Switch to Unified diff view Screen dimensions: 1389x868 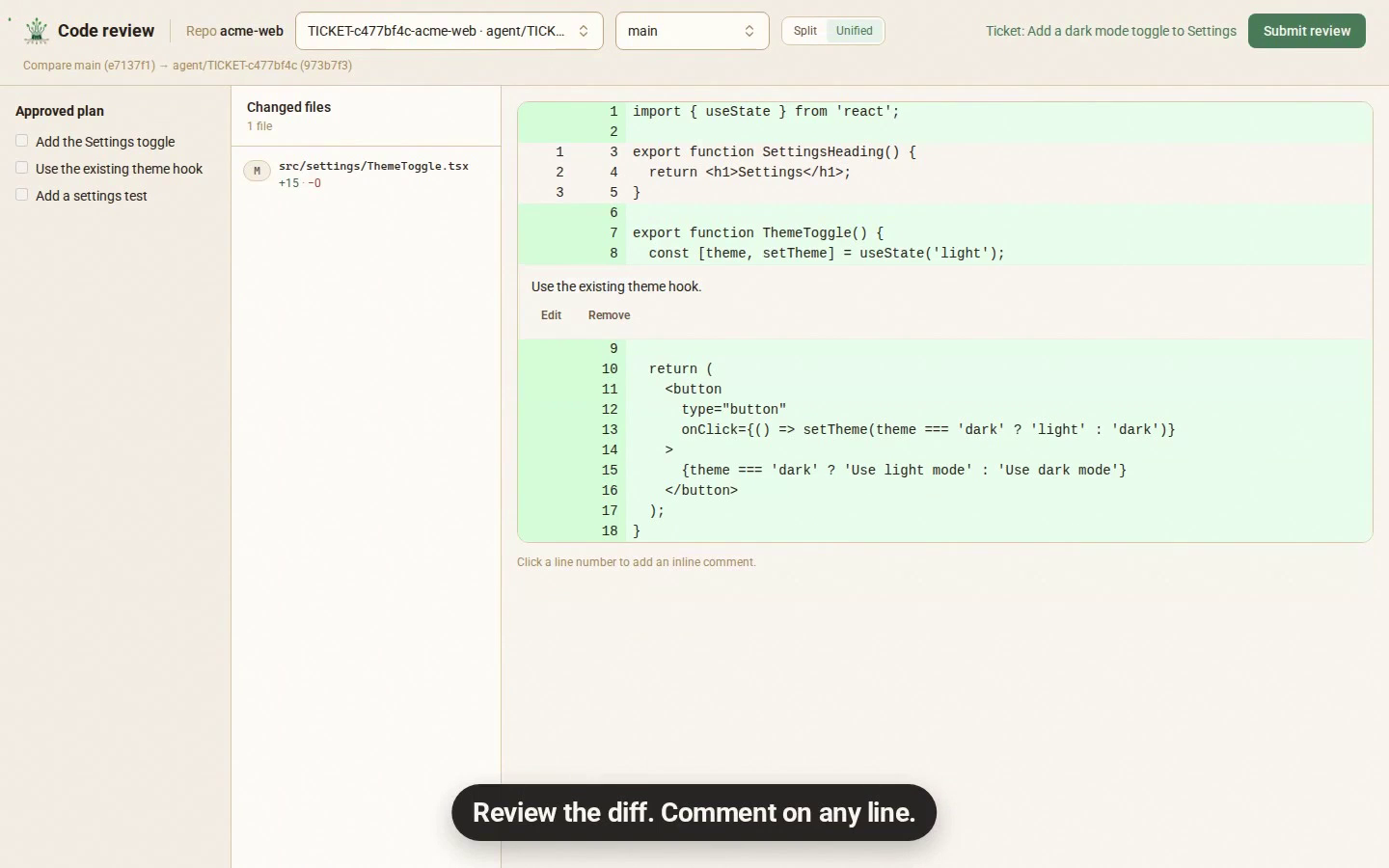(855, 31)
